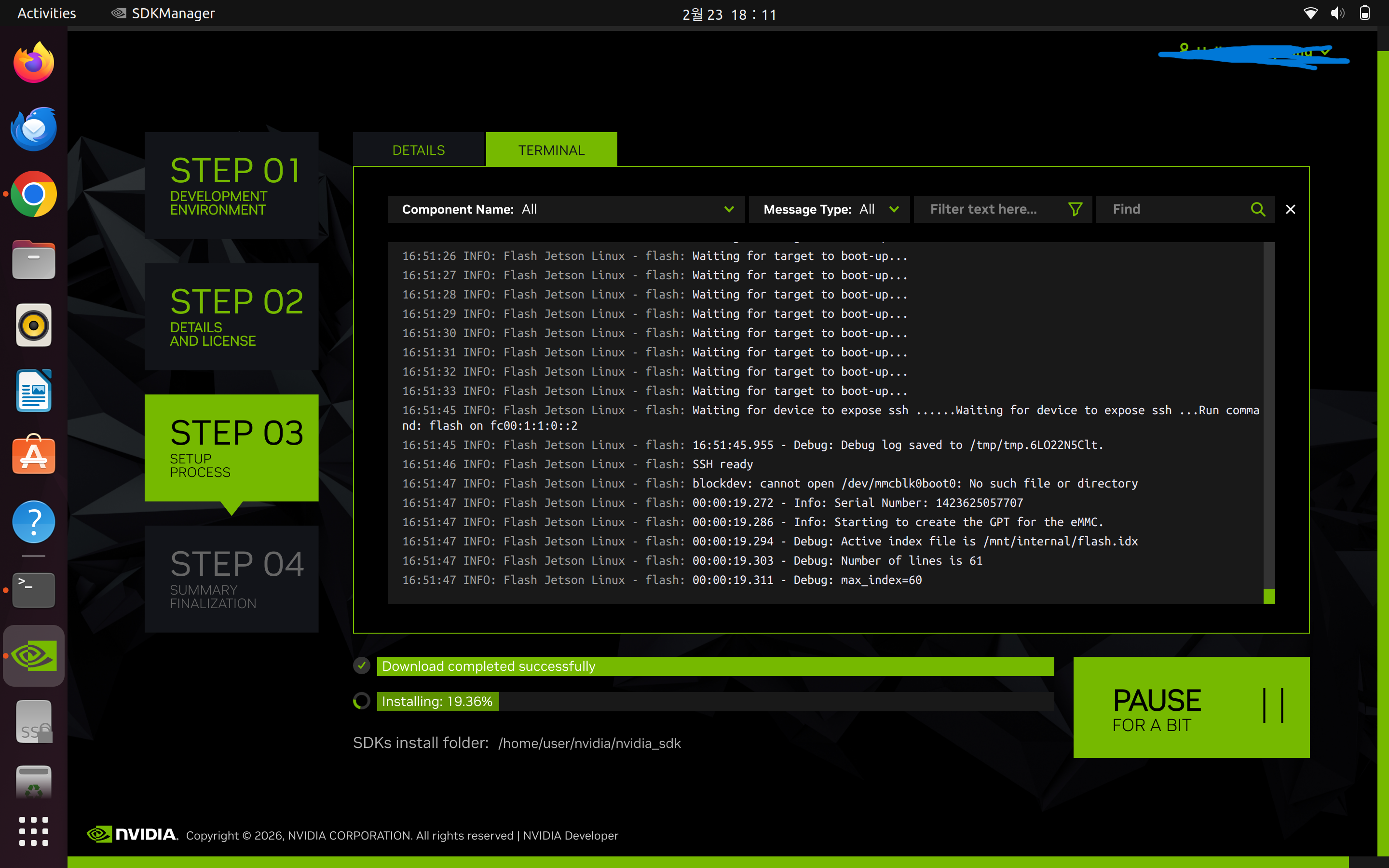Open Google Chrome from the dock
1389x868 pixels.
pos(33,194)
